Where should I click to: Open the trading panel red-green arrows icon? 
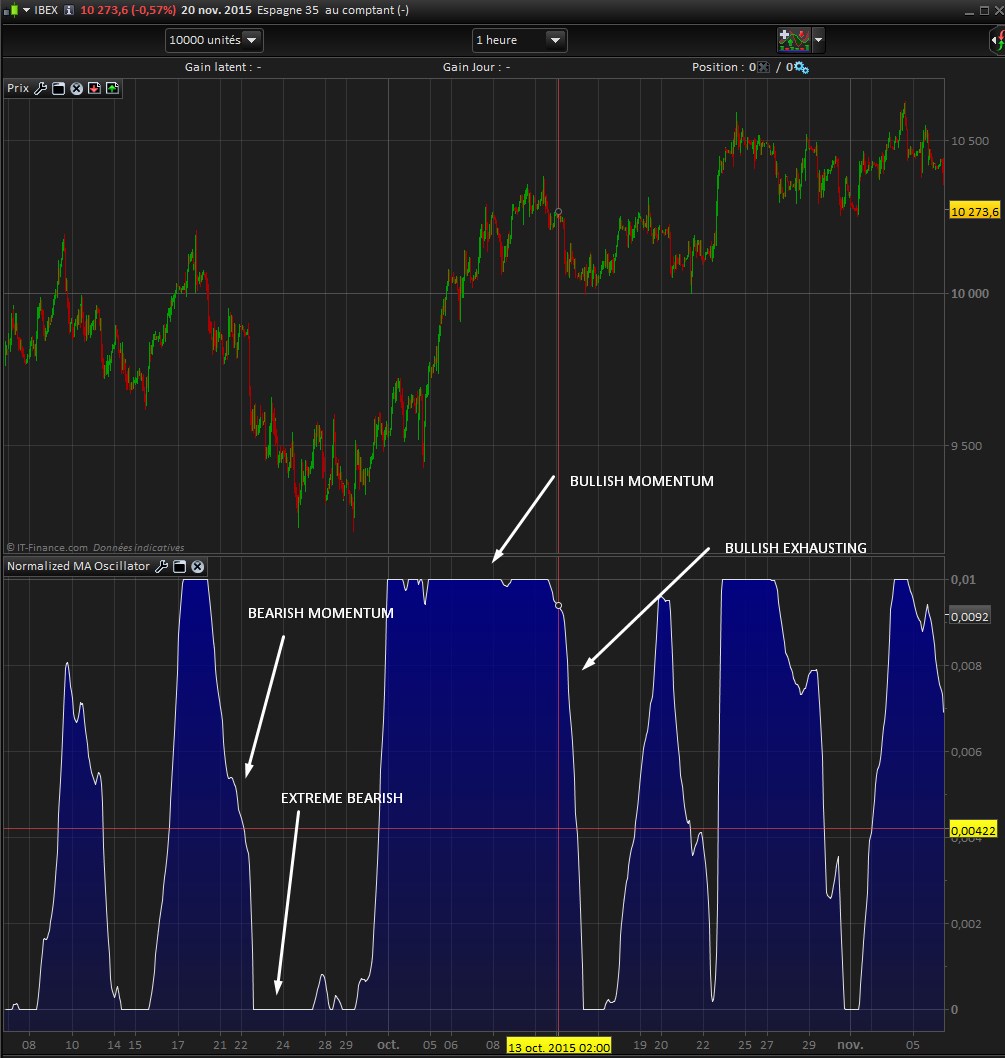998,40
